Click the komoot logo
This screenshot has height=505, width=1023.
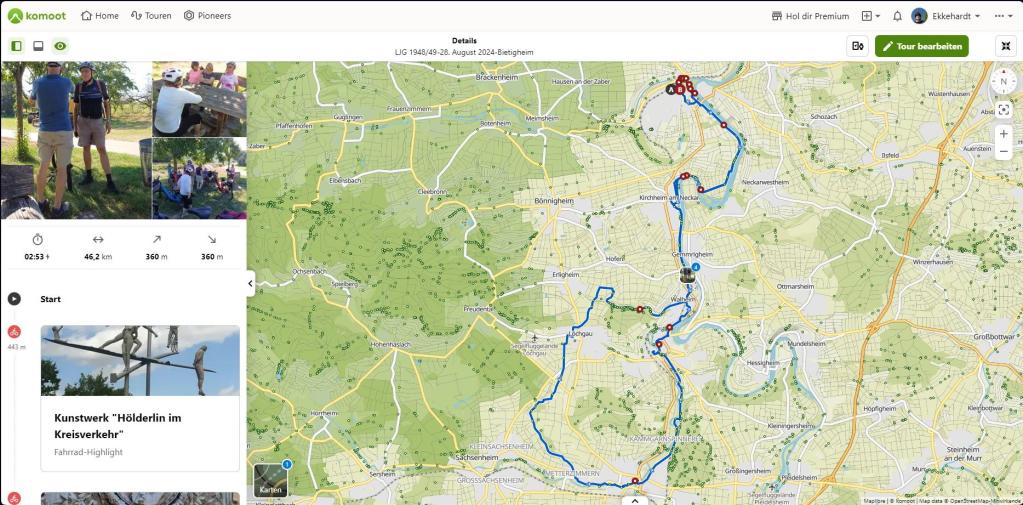point(37,16)
